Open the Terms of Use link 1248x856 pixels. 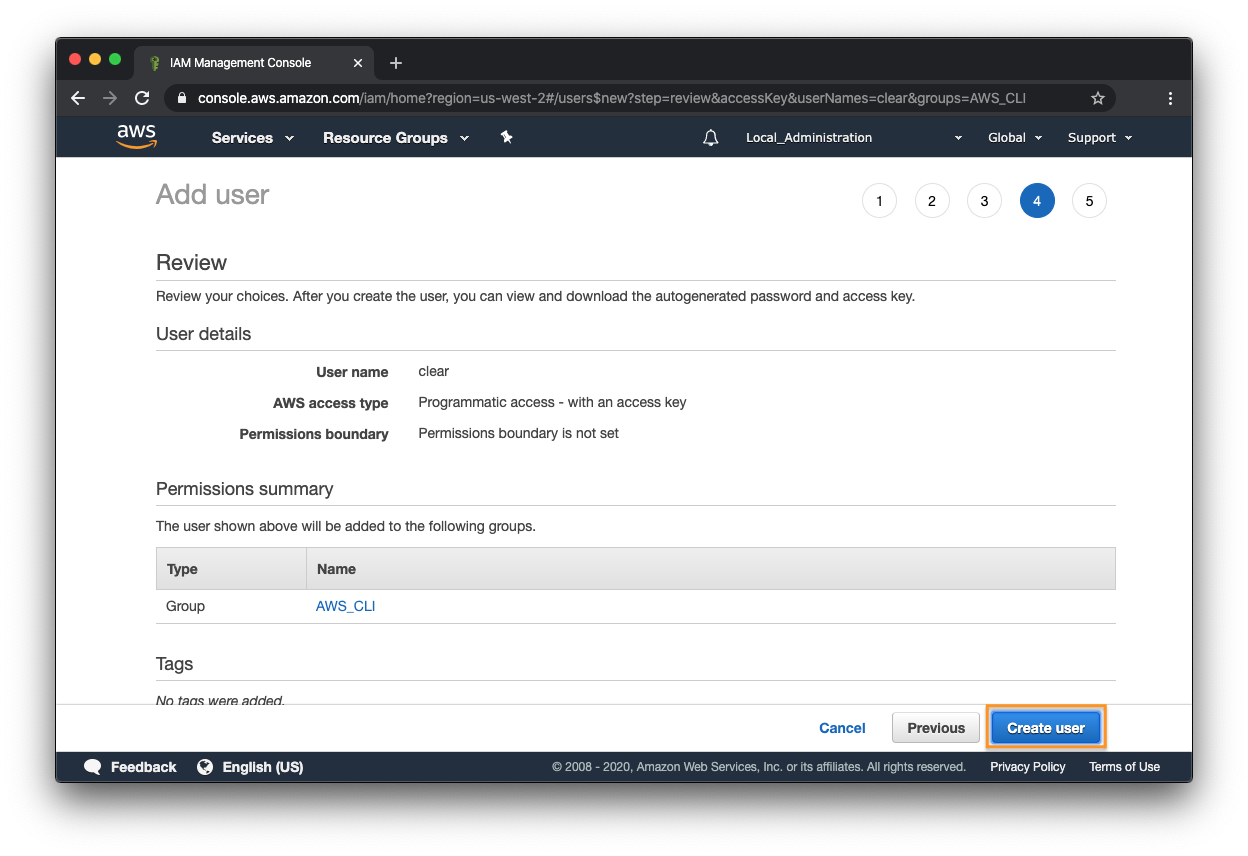click(x=1124, y=767)
